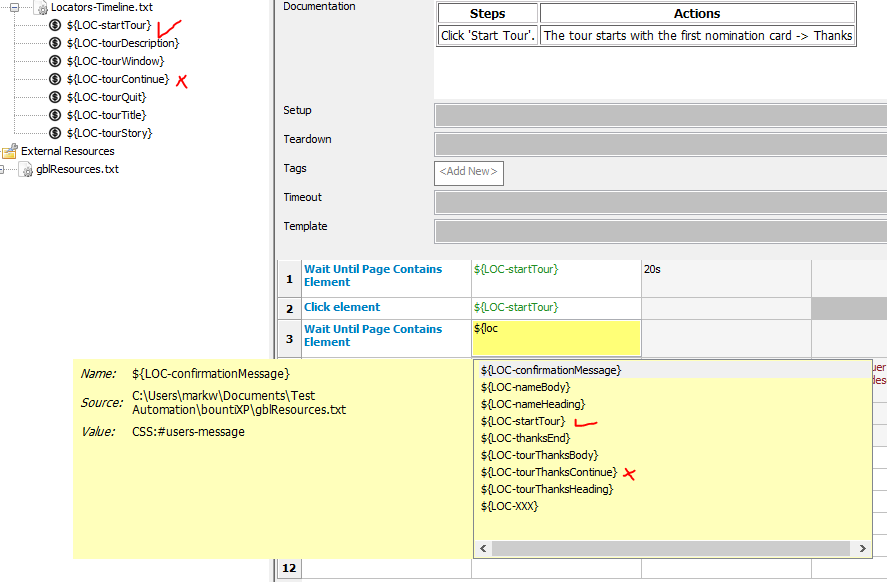Click the 'Click element' keyword cell

(x=386, y=308)
